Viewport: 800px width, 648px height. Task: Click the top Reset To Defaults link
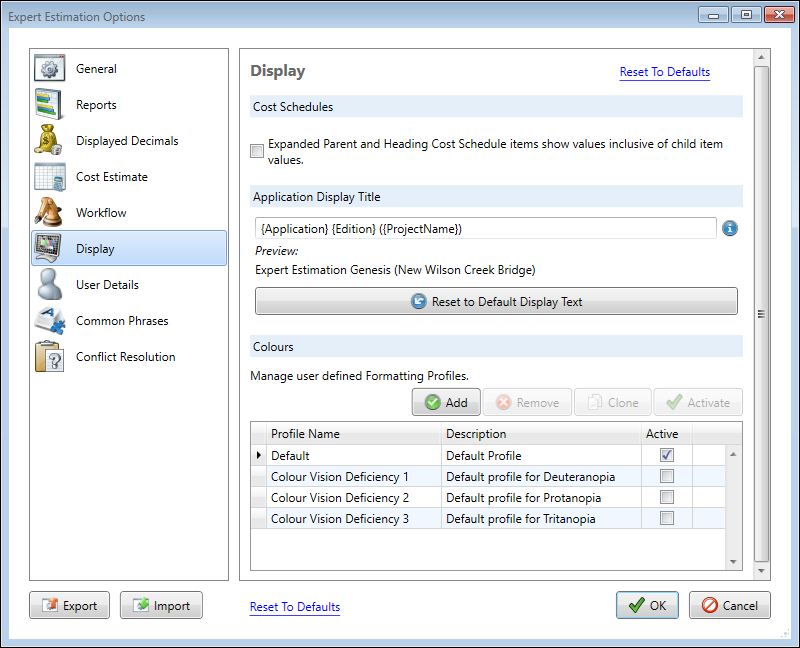click(x=664, y=72)
